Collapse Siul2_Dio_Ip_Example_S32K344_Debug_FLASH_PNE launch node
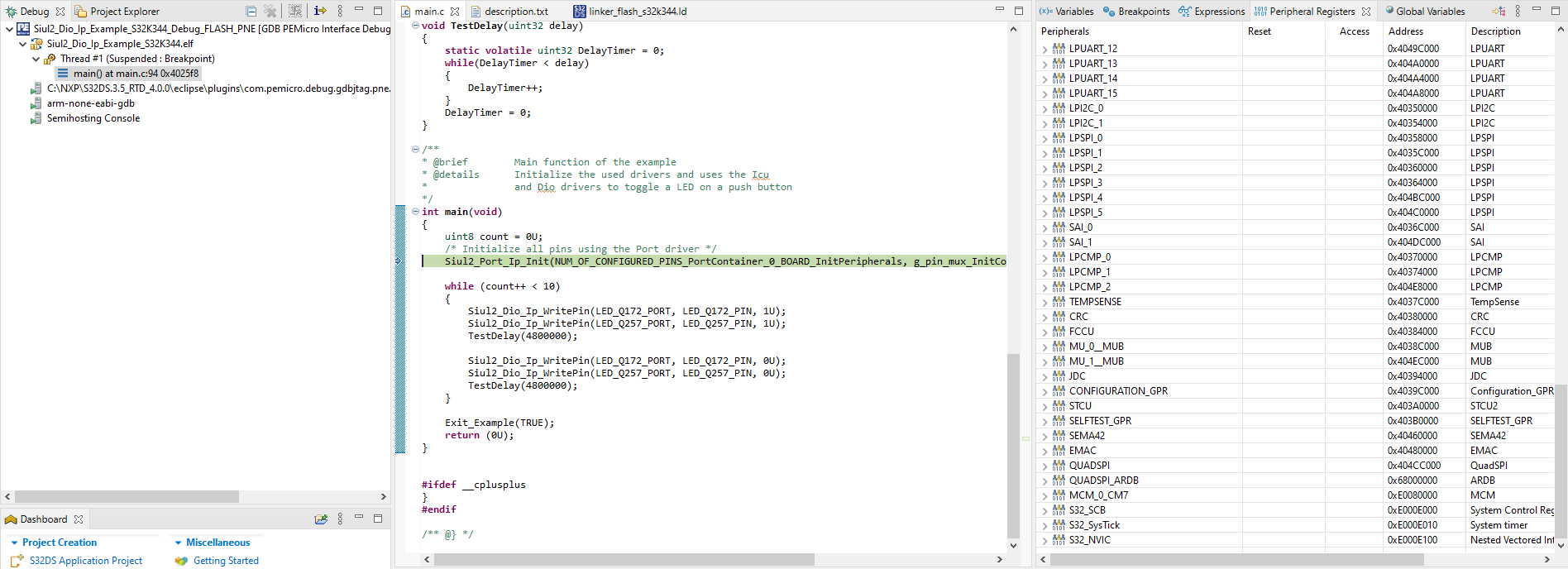Screen dimensions: 1568x569 [x=9, y=29]
